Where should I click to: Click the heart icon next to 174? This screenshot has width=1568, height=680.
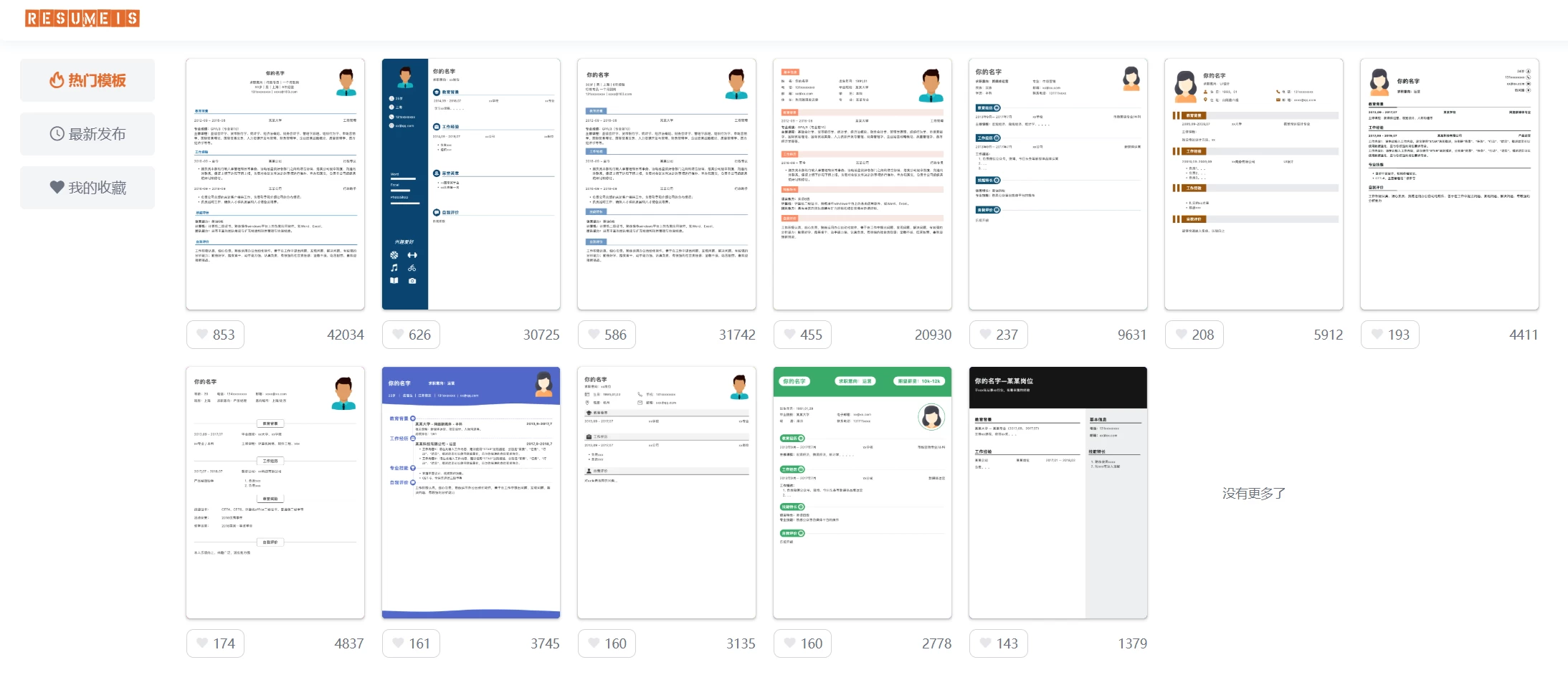[202, 643]
